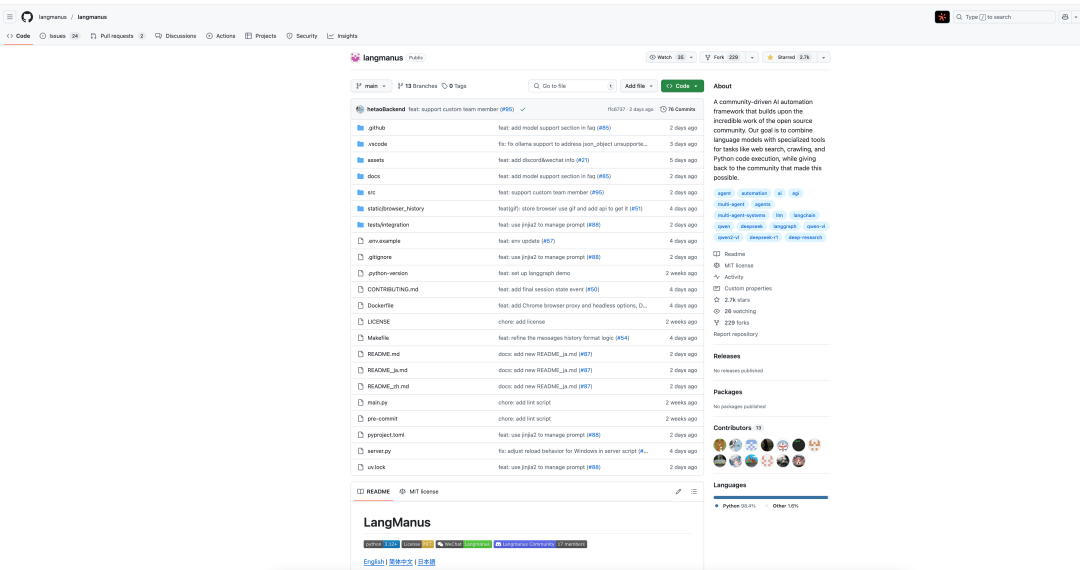Viewport: 1080px width, 570px height.
Task: Open the pyproject.toml file
Action: [x=386, y=435]
